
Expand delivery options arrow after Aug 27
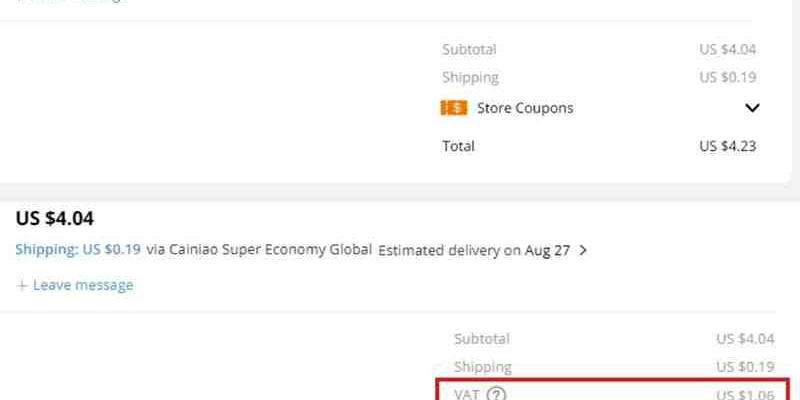(x=583, y=251)
